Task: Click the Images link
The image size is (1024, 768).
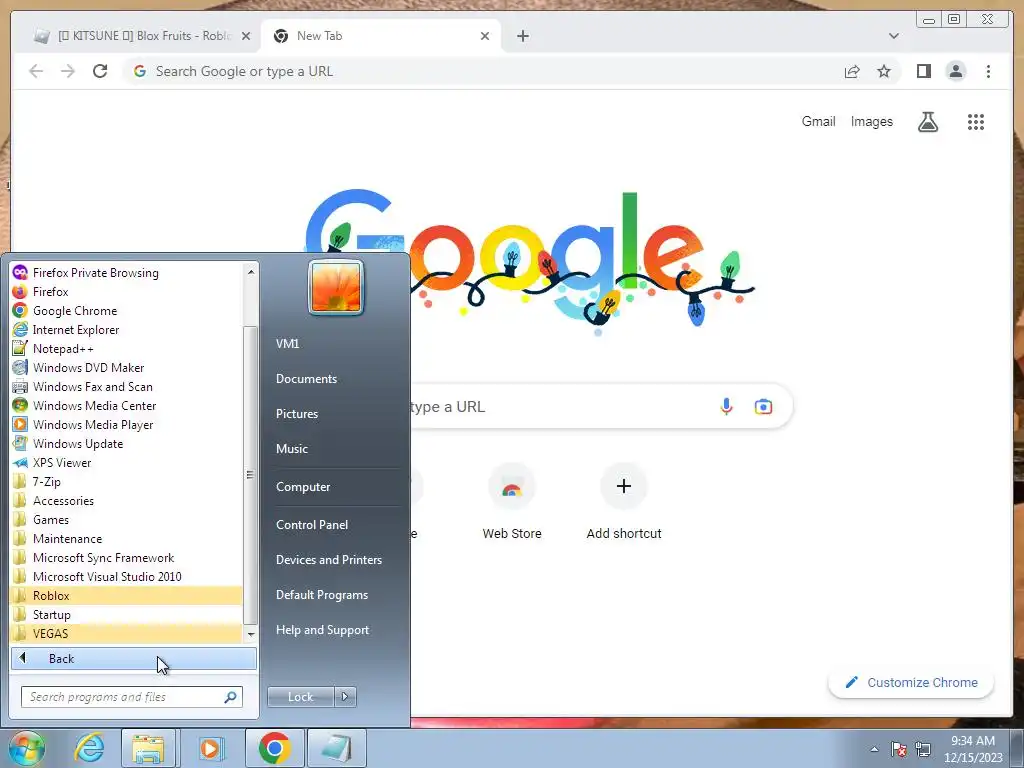Action: [x=871, y=121]
